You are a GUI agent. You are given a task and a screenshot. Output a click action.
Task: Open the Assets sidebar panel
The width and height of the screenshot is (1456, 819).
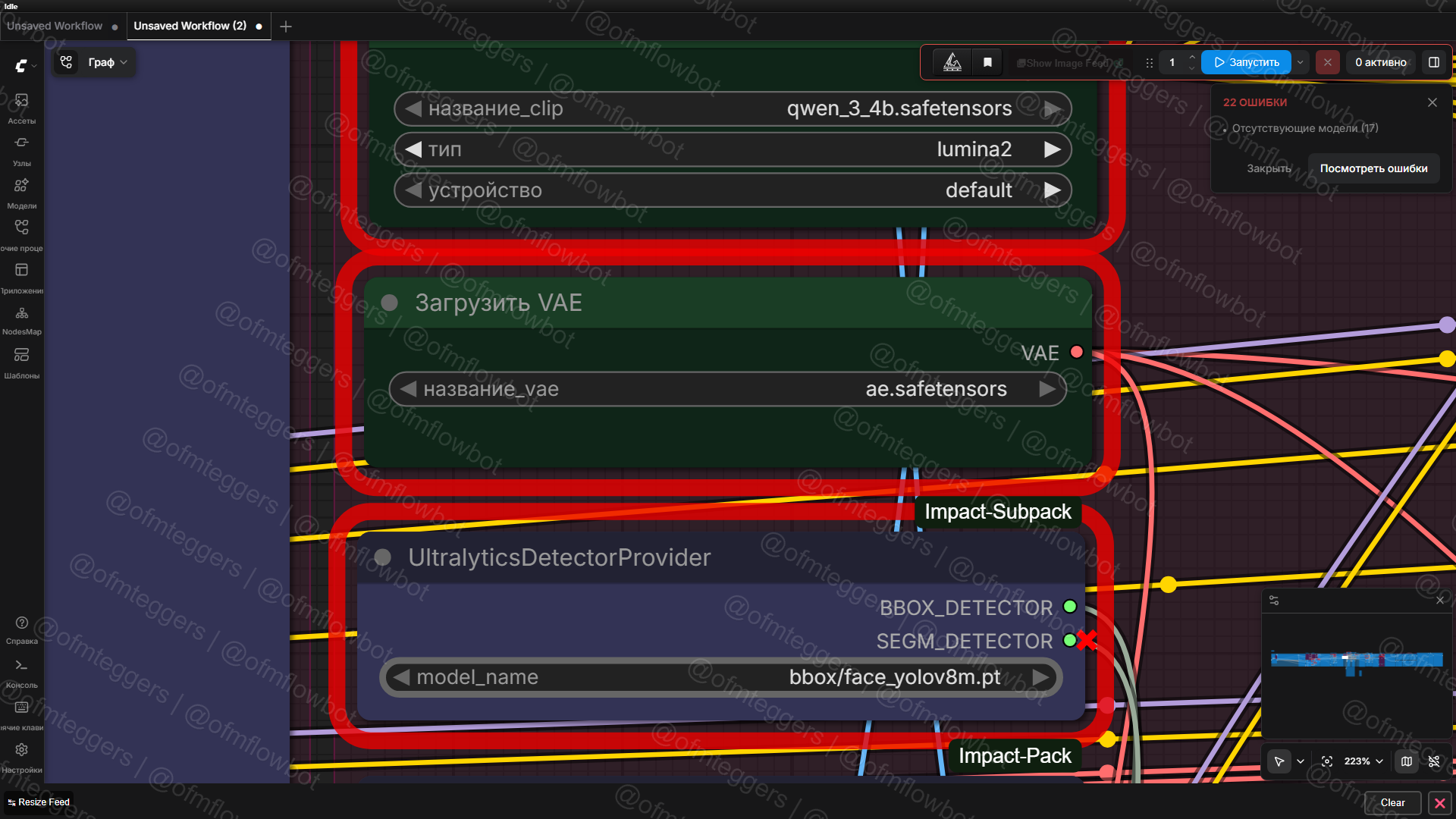[21, 108]
